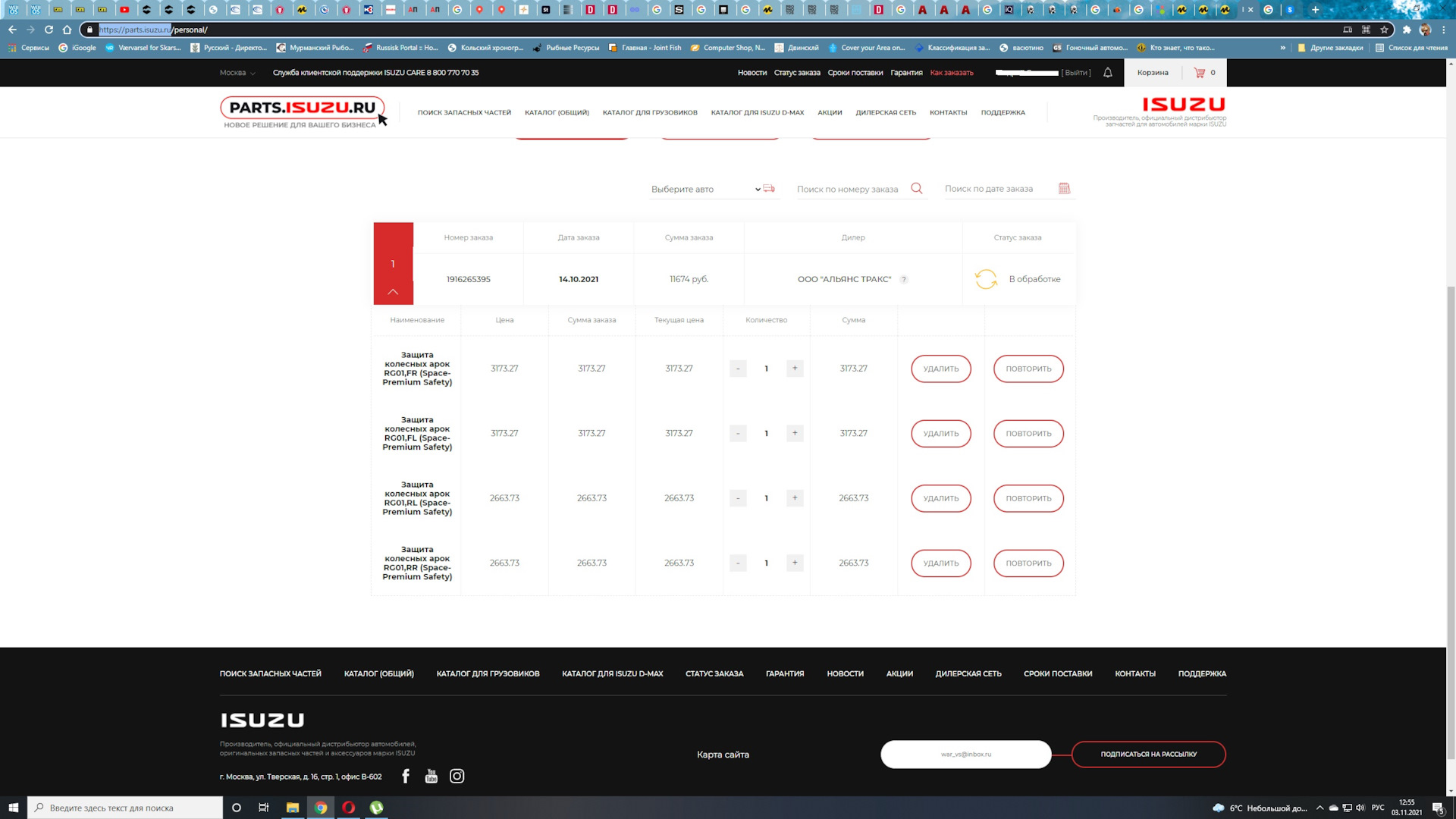
Task: Show more bookmarks with double chevron
Action: [1282, 48]
